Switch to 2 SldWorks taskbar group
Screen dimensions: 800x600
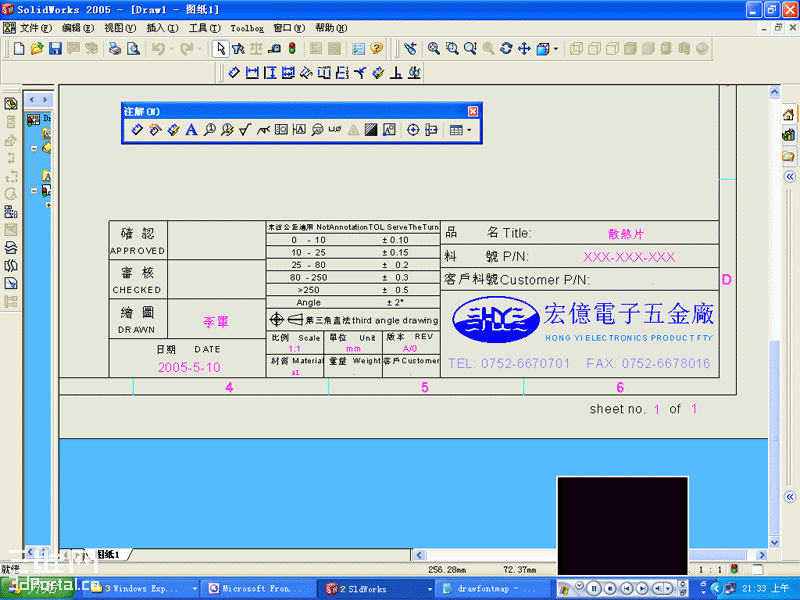point(376,589)
